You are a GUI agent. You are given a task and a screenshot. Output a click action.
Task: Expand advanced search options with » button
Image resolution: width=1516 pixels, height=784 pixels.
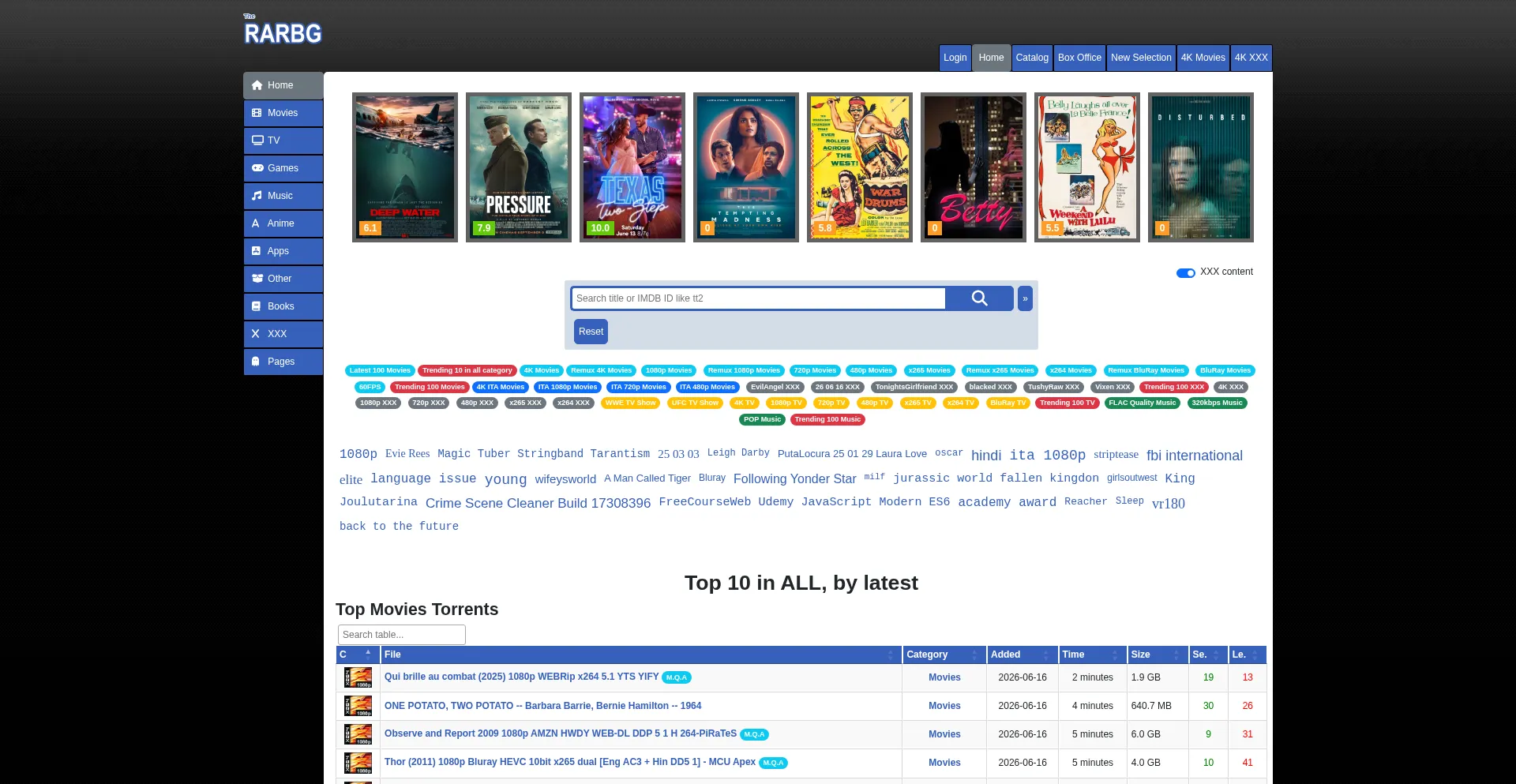[x=1025, y=298]
